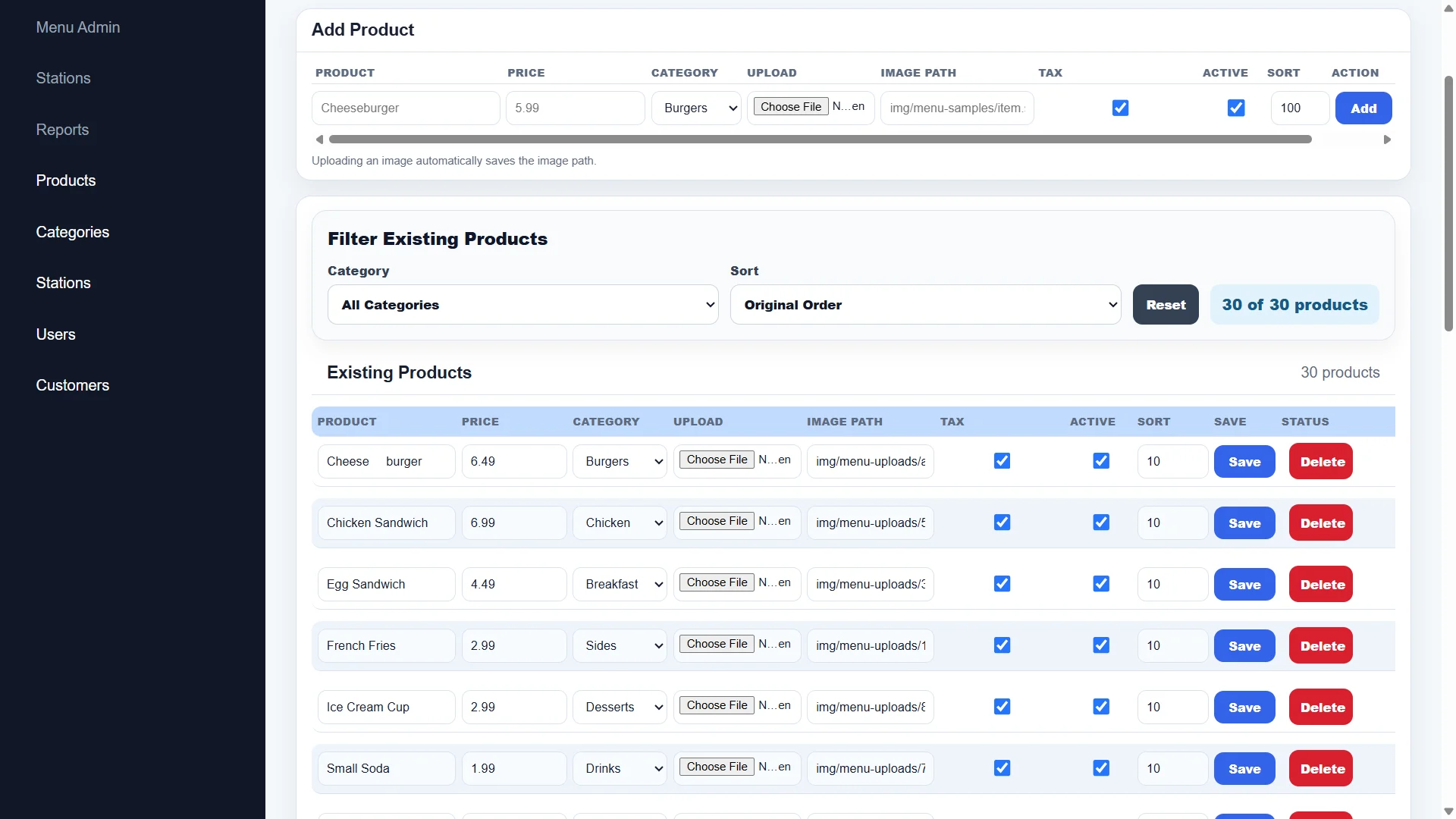Toggle Tax checkbox for Egg Sandwich

pos(1002,584)
